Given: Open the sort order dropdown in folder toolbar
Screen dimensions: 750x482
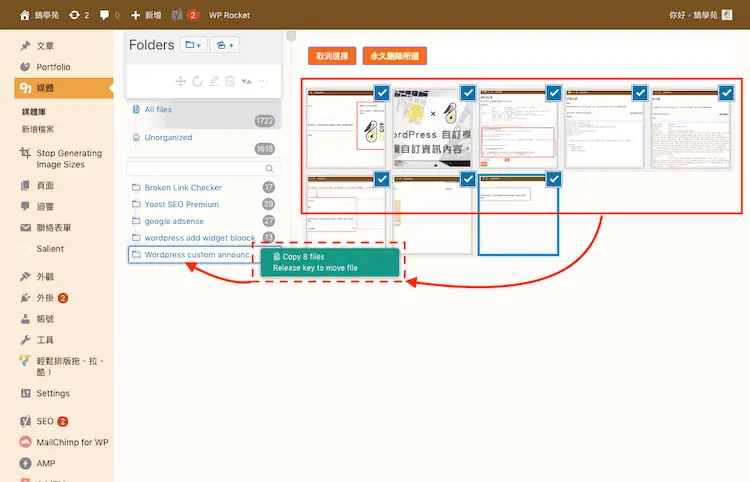Looking at the screenshot, I should pos(246,81).
